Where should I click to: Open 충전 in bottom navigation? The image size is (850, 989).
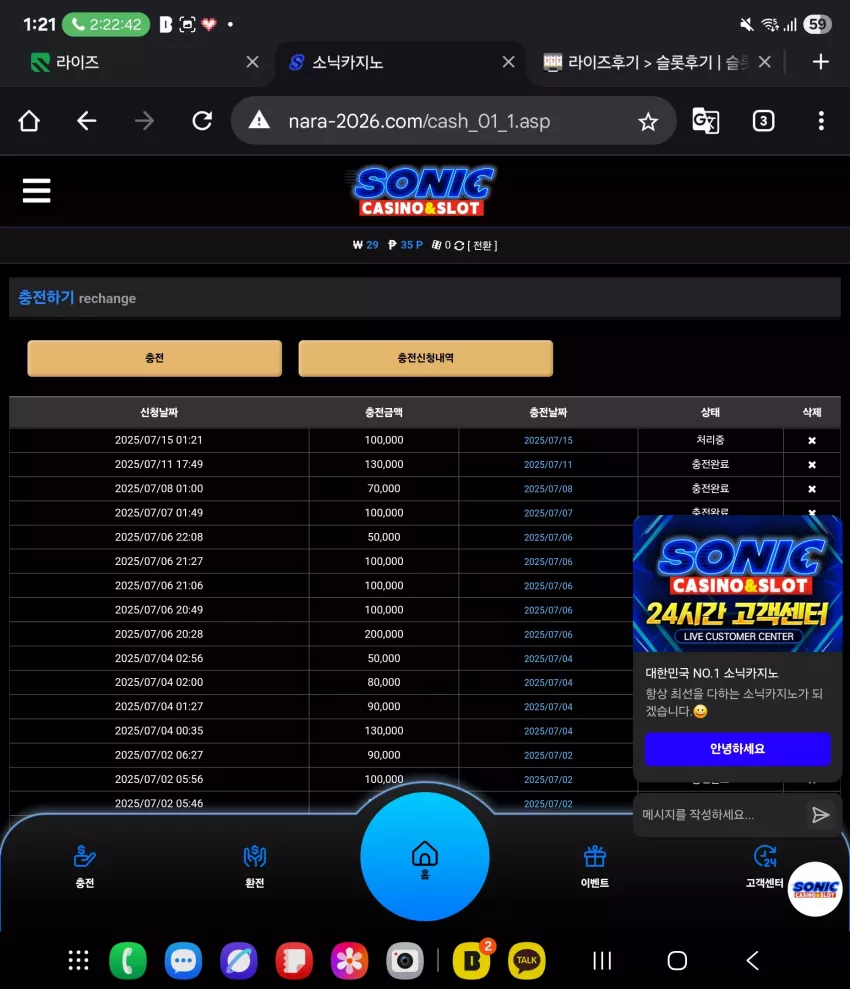84,867
